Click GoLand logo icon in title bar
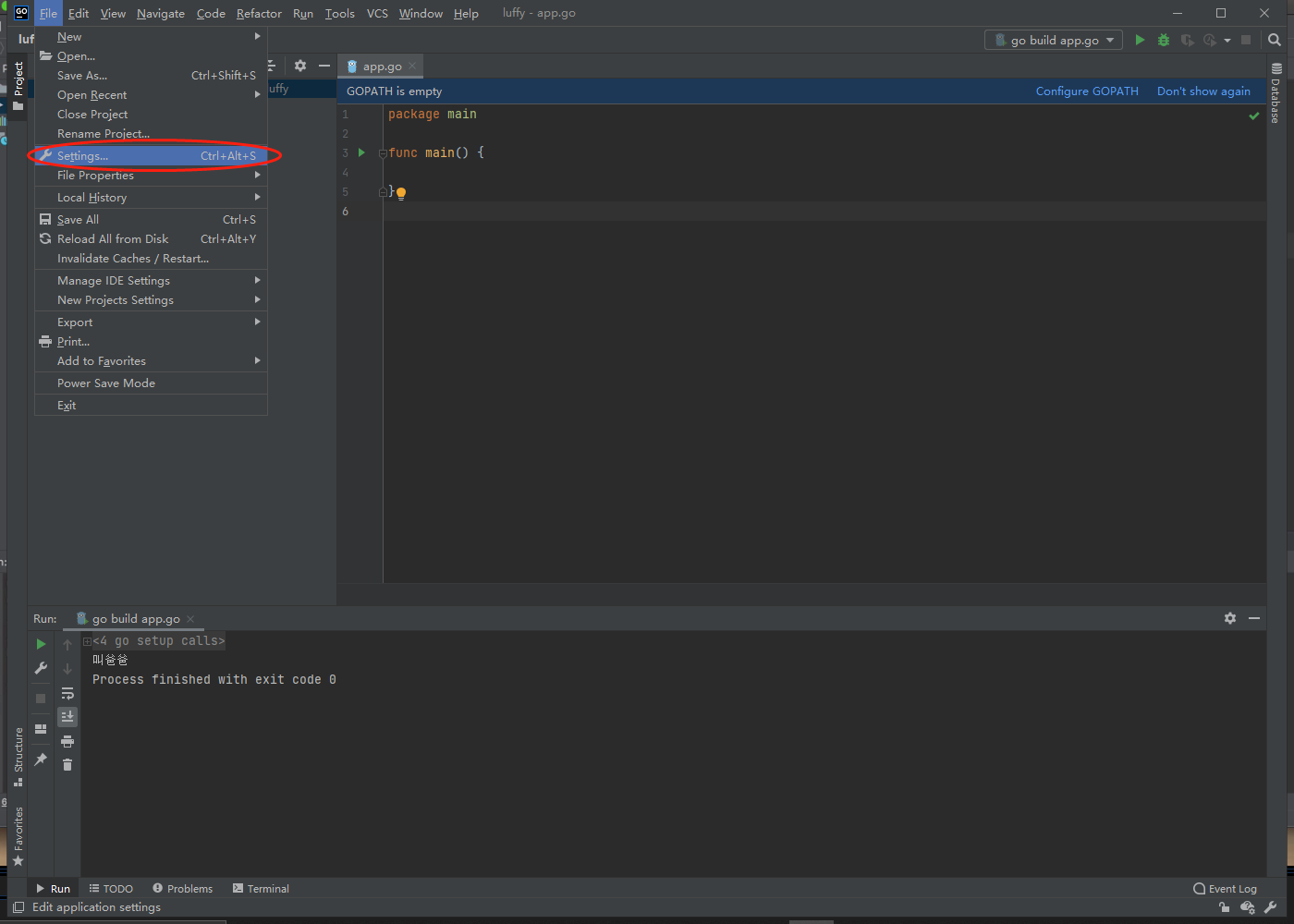1294x924 pixels. (21, 13)
